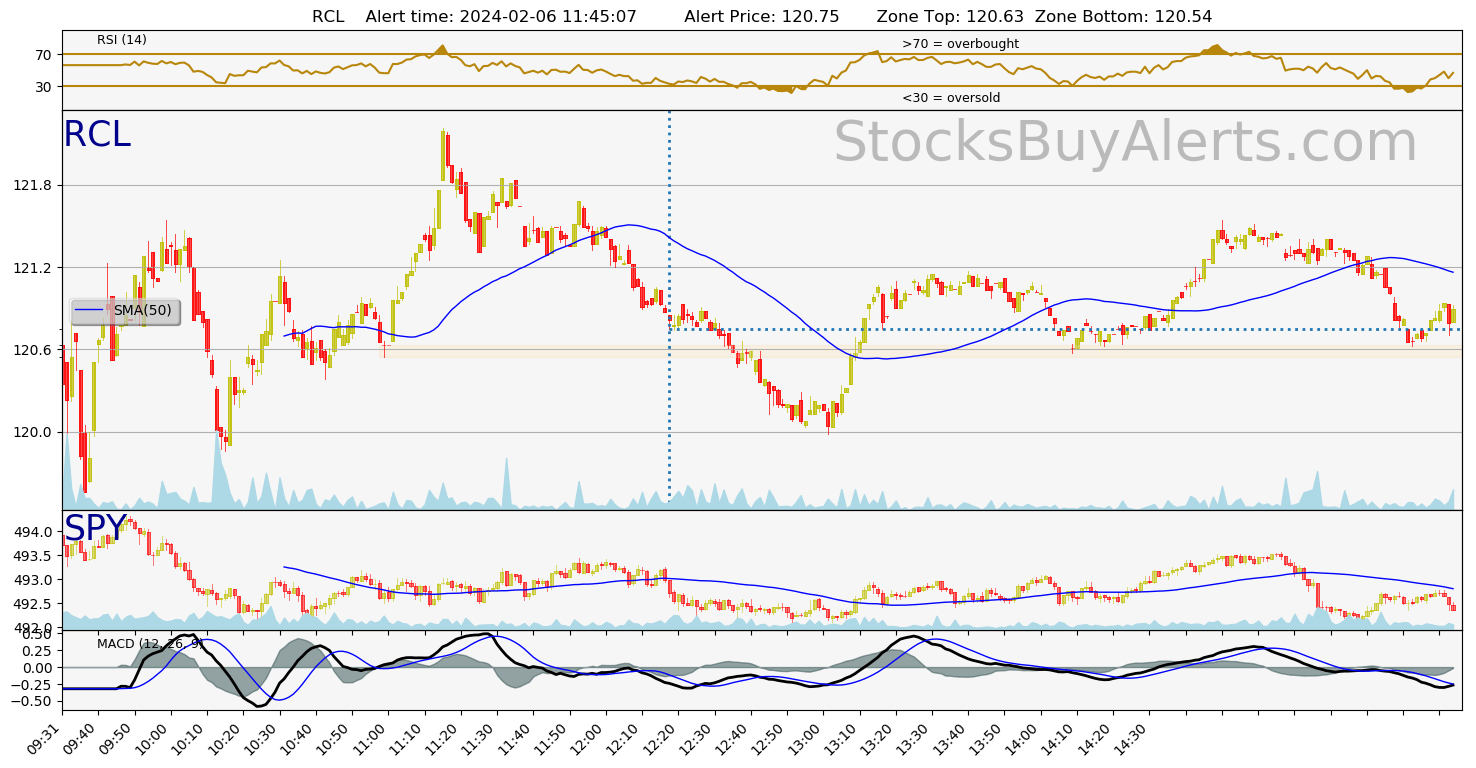This screenshot has width=1476, height=768.
Task: Click the SPY axis value 493.0
Action: tap(34, 580)
